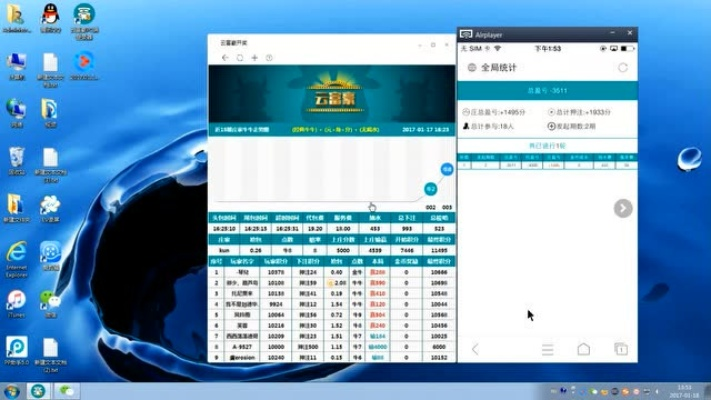Click player row 8 name A-9527

(x=244, y=347)
